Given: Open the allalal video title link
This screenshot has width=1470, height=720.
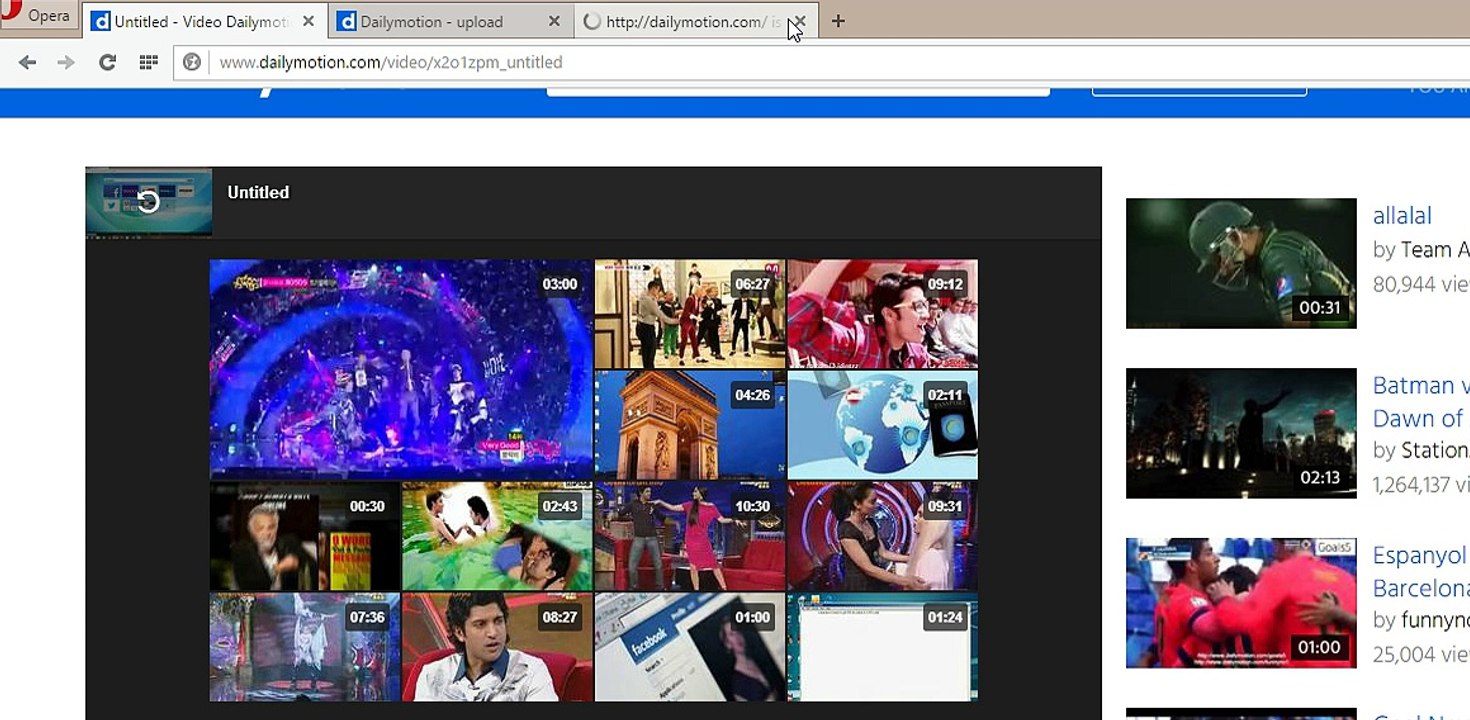Looking at the screenshot, I should coord(1402,215).
